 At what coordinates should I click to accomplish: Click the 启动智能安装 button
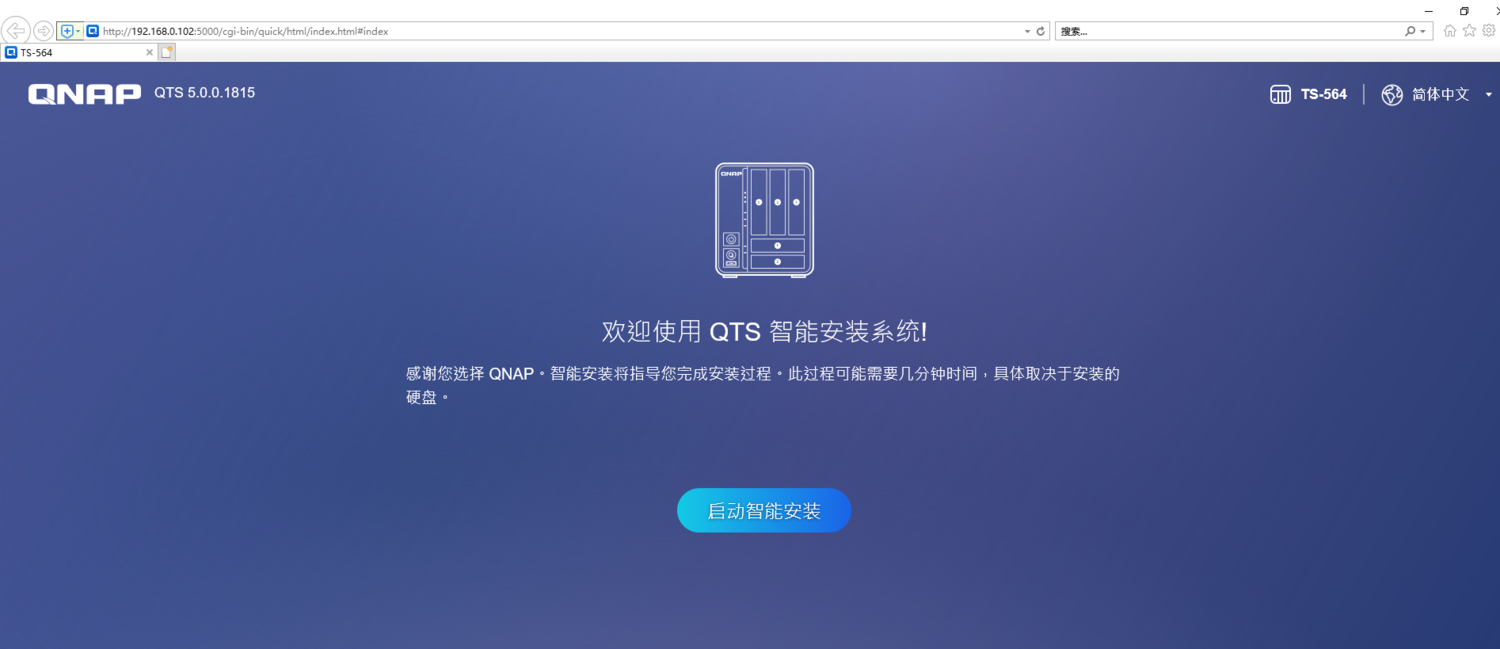click(764, 510)
